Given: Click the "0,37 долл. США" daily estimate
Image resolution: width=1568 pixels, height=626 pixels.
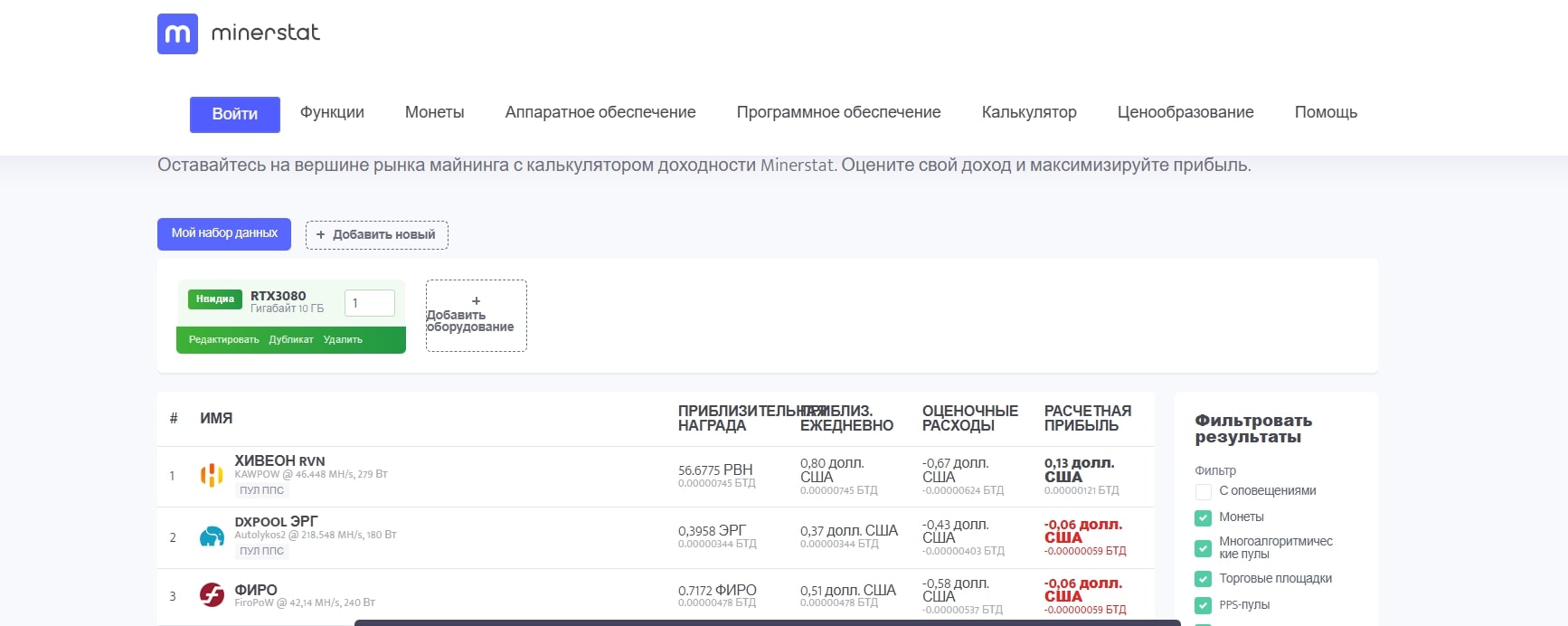Looking at the screenshot, I should tap(849, 531).
